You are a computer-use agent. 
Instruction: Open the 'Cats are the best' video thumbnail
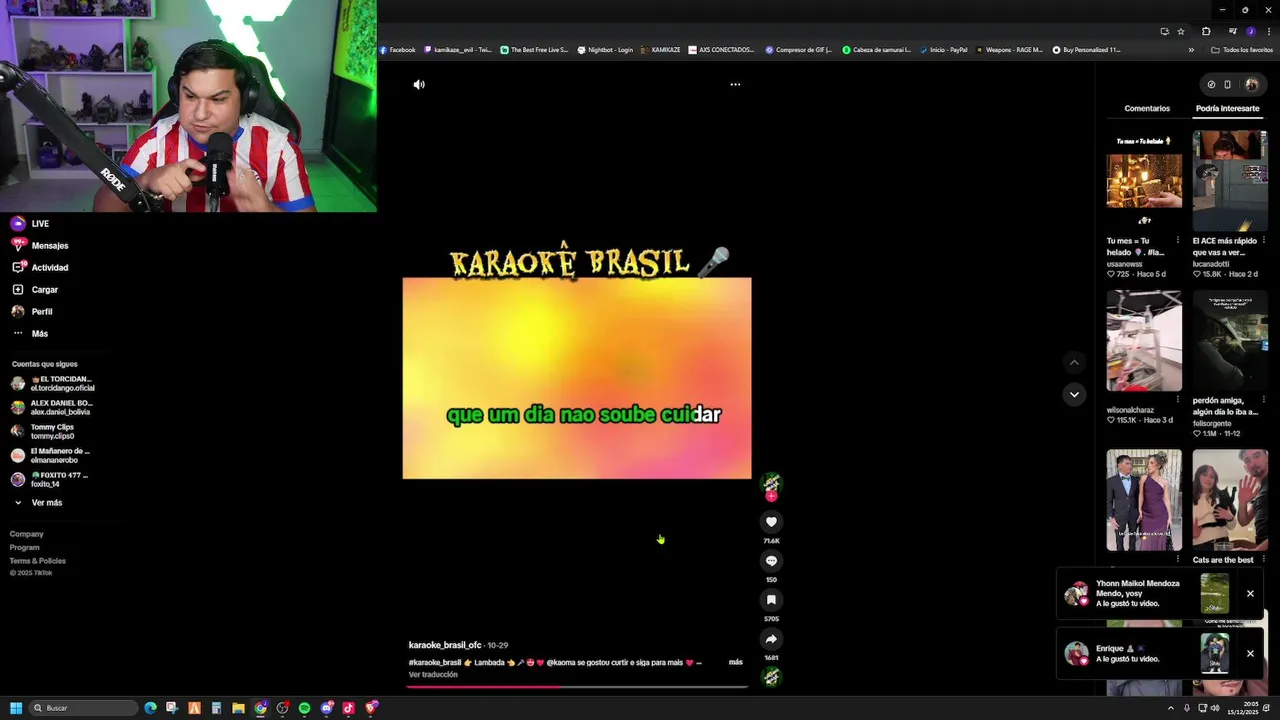click(1230, 500)
